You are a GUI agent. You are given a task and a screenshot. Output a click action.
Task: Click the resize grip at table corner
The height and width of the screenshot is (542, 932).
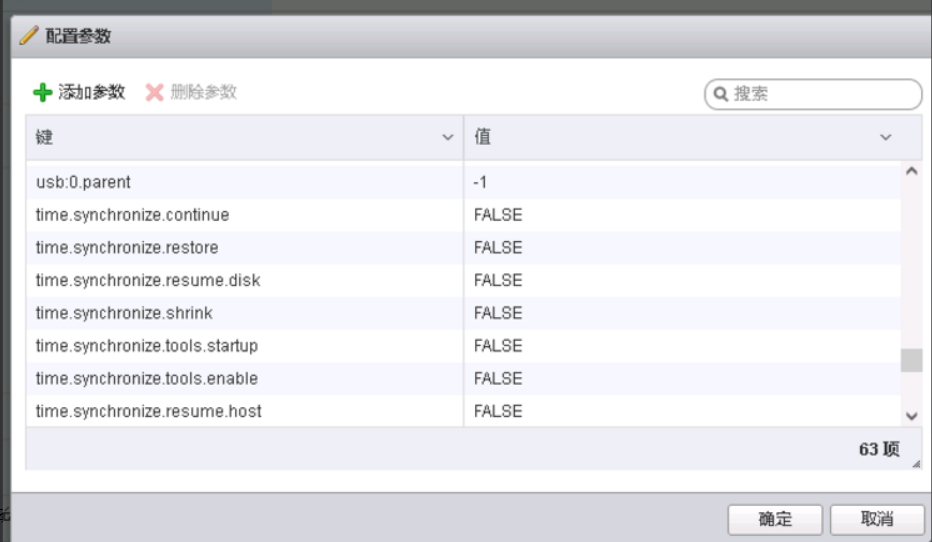915,464
